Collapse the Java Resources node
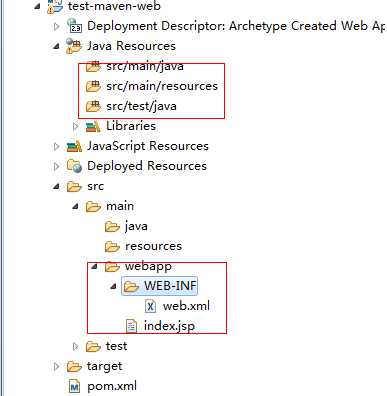Image resolution: width=387 pixels, height=396 pixels. [x=56, y=46]
